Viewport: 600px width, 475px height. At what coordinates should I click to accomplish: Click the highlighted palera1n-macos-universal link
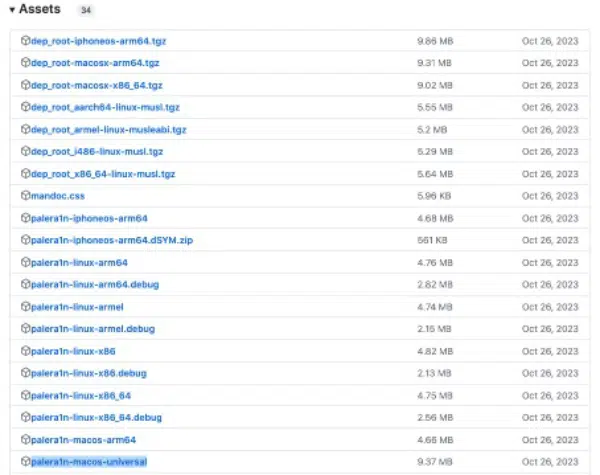pos(89,461)
